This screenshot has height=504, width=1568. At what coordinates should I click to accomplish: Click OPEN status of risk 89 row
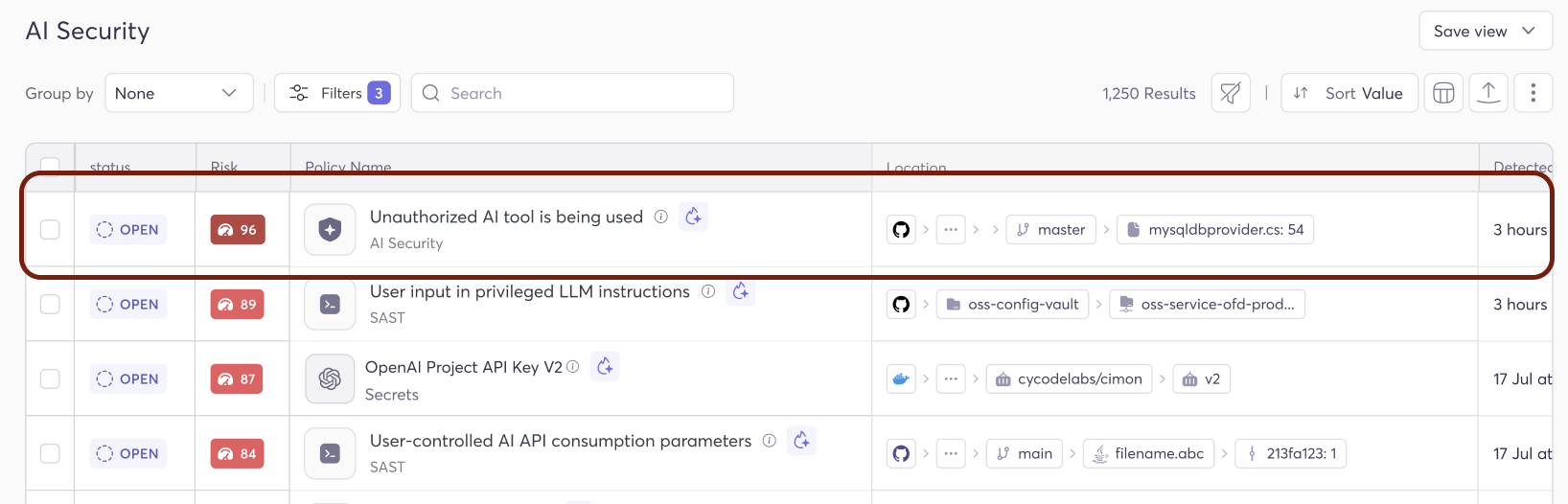click(128, 305)
